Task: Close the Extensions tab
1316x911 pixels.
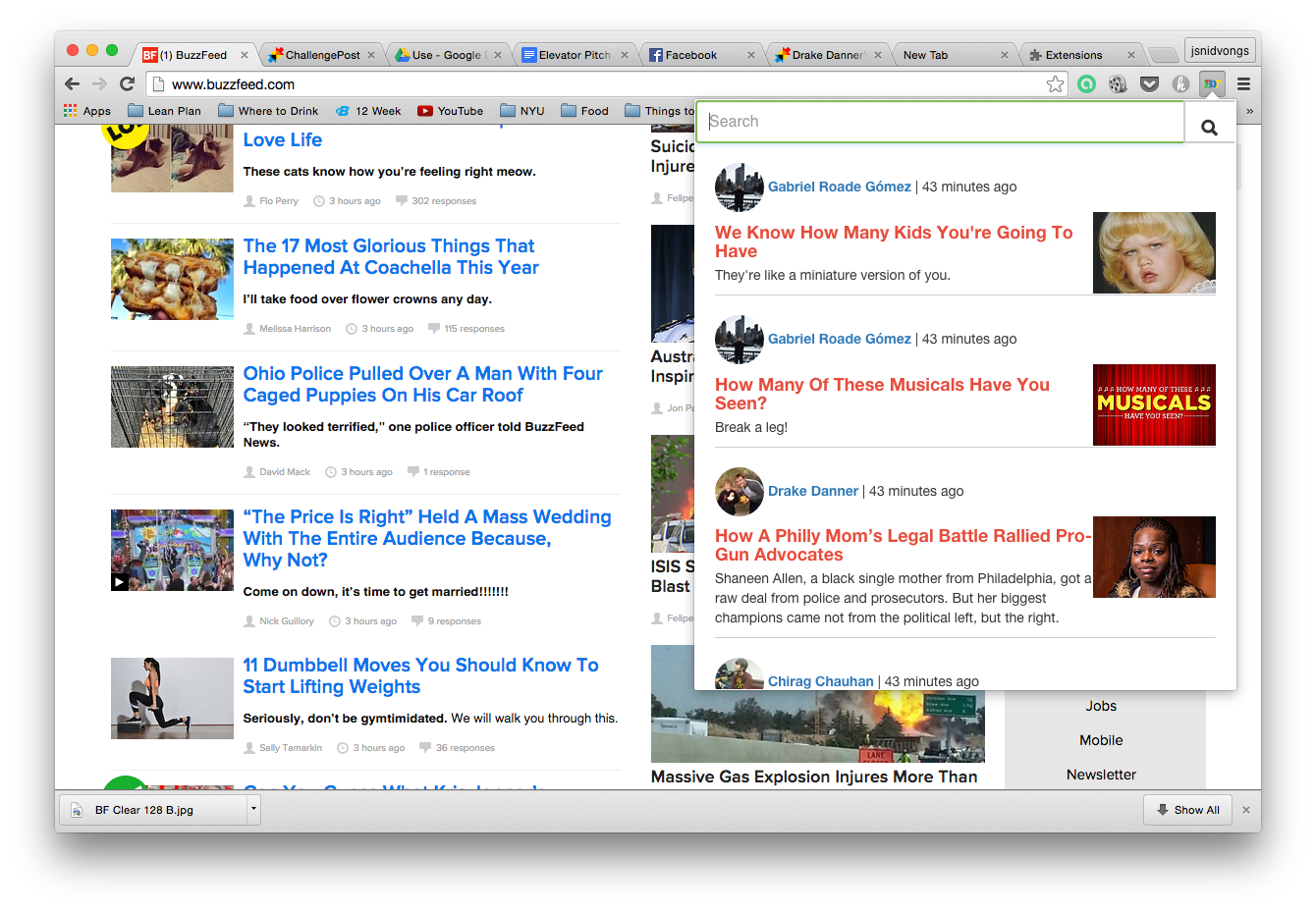Action: tap(1131, 55)
